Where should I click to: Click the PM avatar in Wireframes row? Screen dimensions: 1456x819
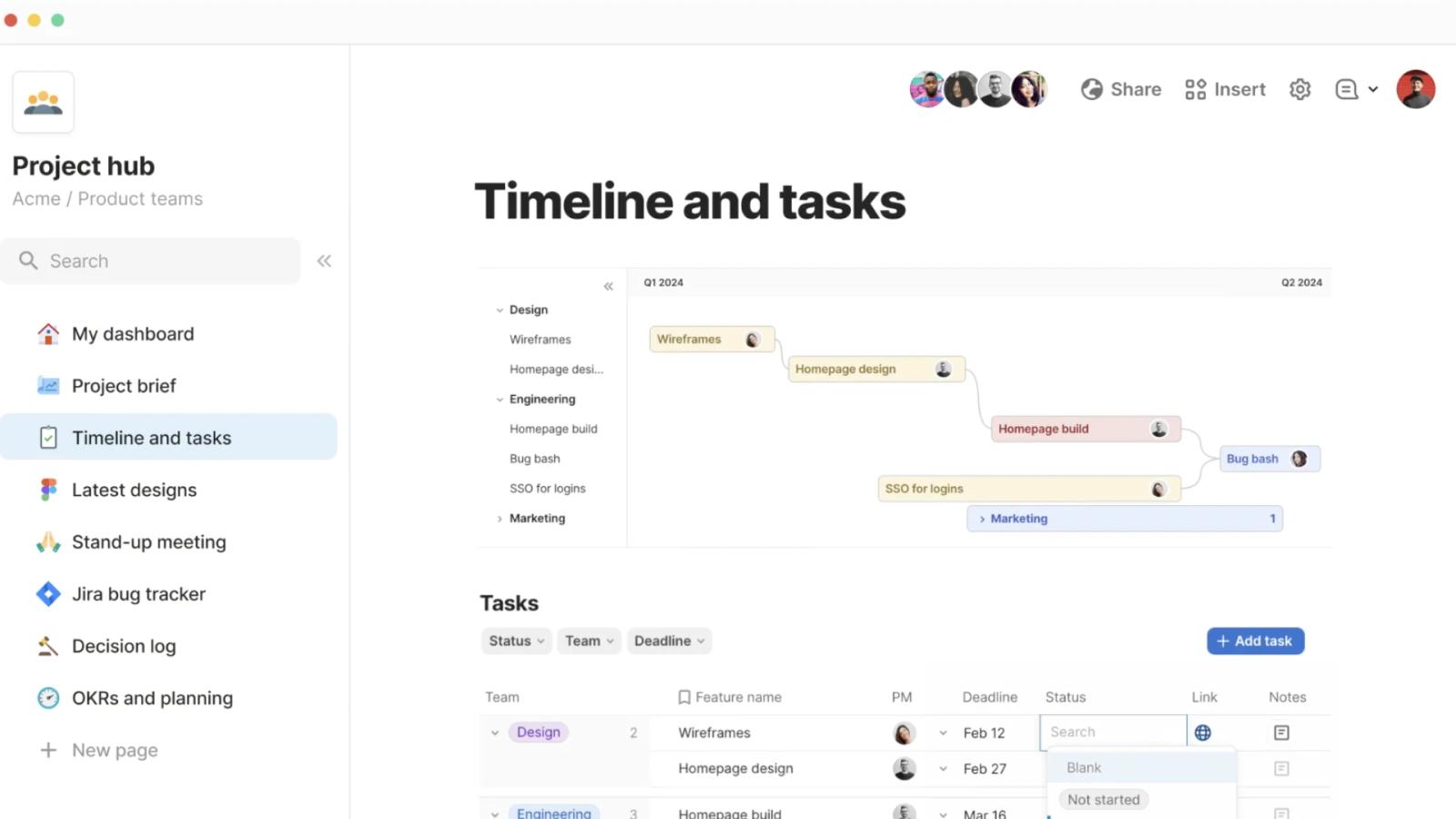[904, 733]
